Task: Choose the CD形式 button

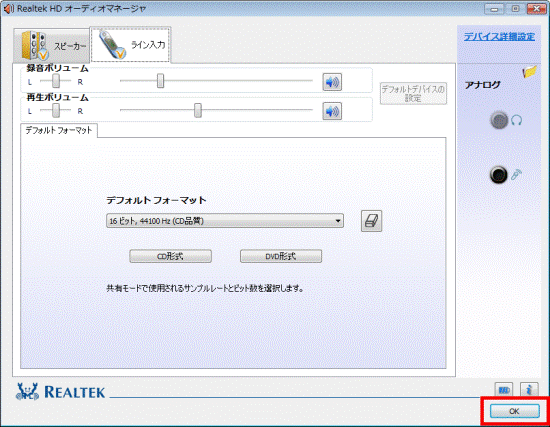Action: click(x=170, y=256)
